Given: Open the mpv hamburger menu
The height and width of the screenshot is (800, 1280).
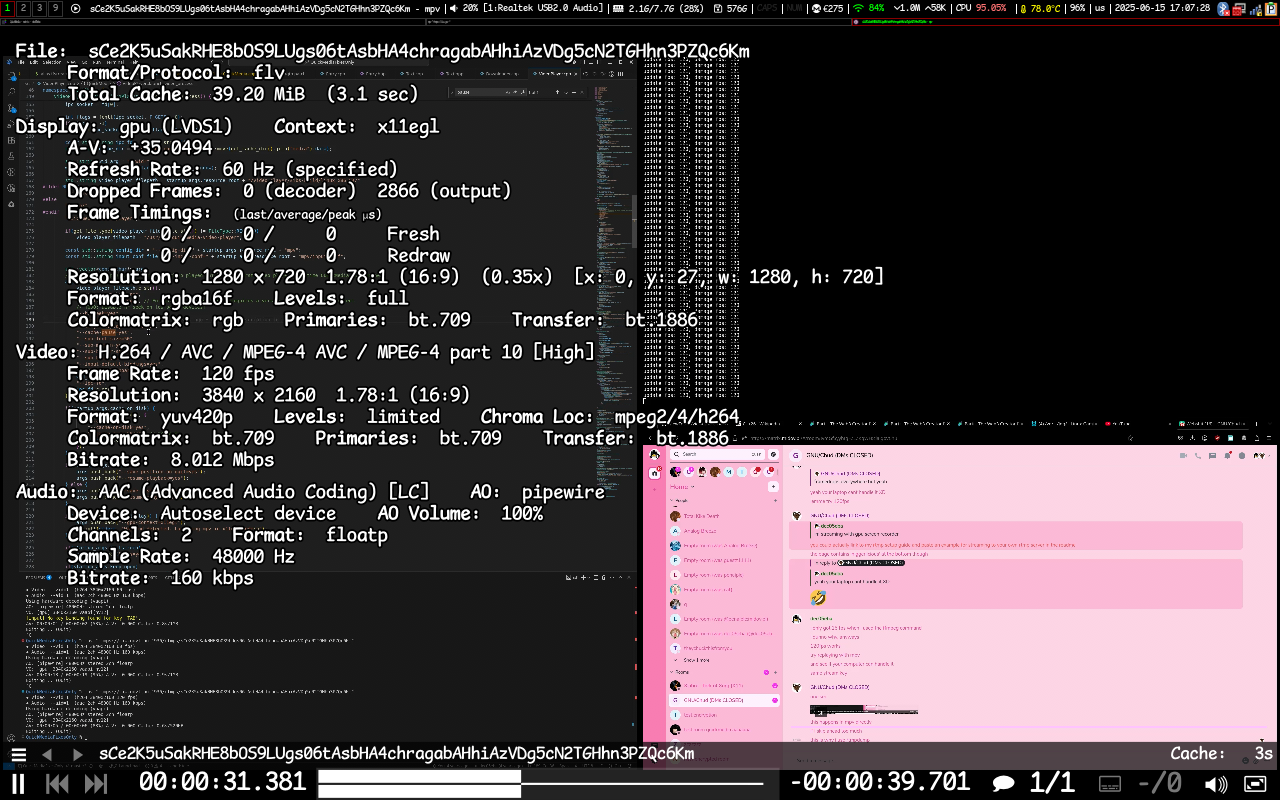Looking at the screenshot, I should tap(18, 755).
